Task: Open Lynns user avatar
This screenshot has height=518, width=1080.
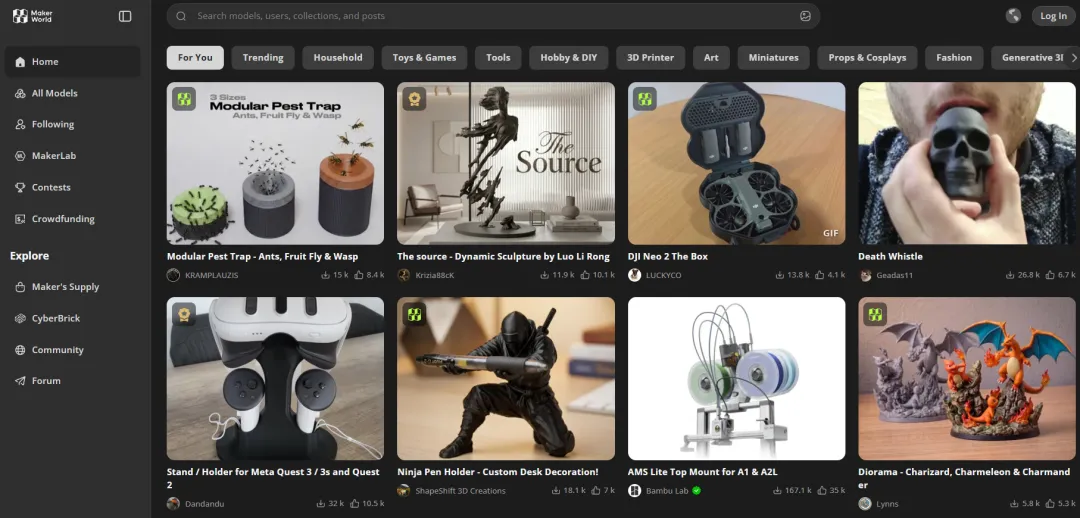Action: click(x=865, y=504)
